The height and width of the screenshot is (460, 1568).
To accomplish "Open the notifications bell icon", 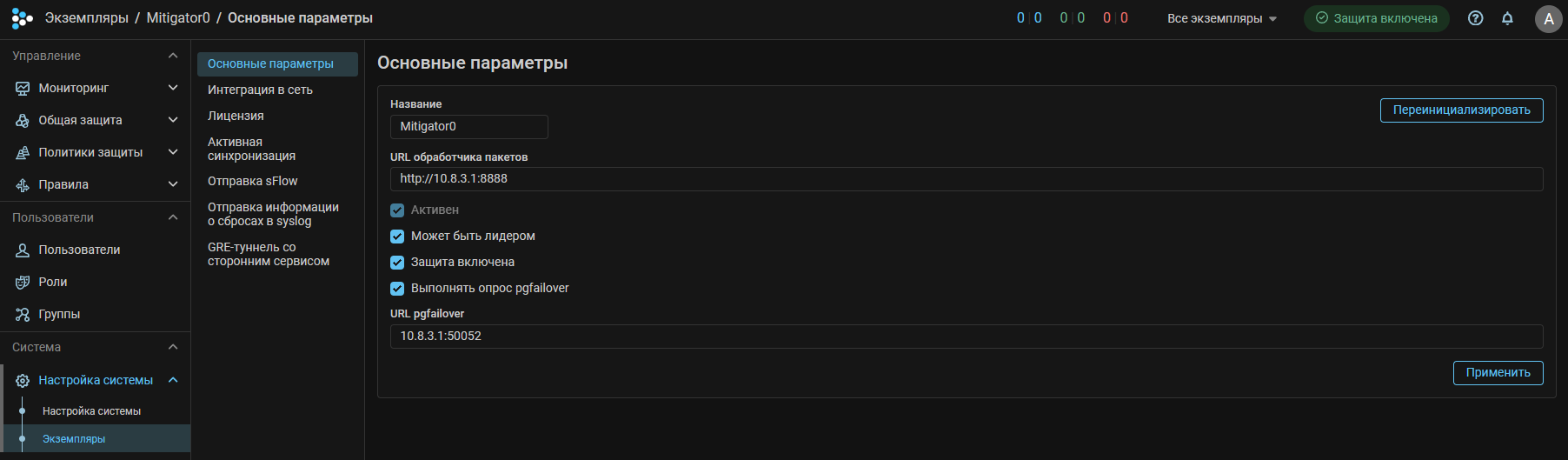I will [1507, 18].
